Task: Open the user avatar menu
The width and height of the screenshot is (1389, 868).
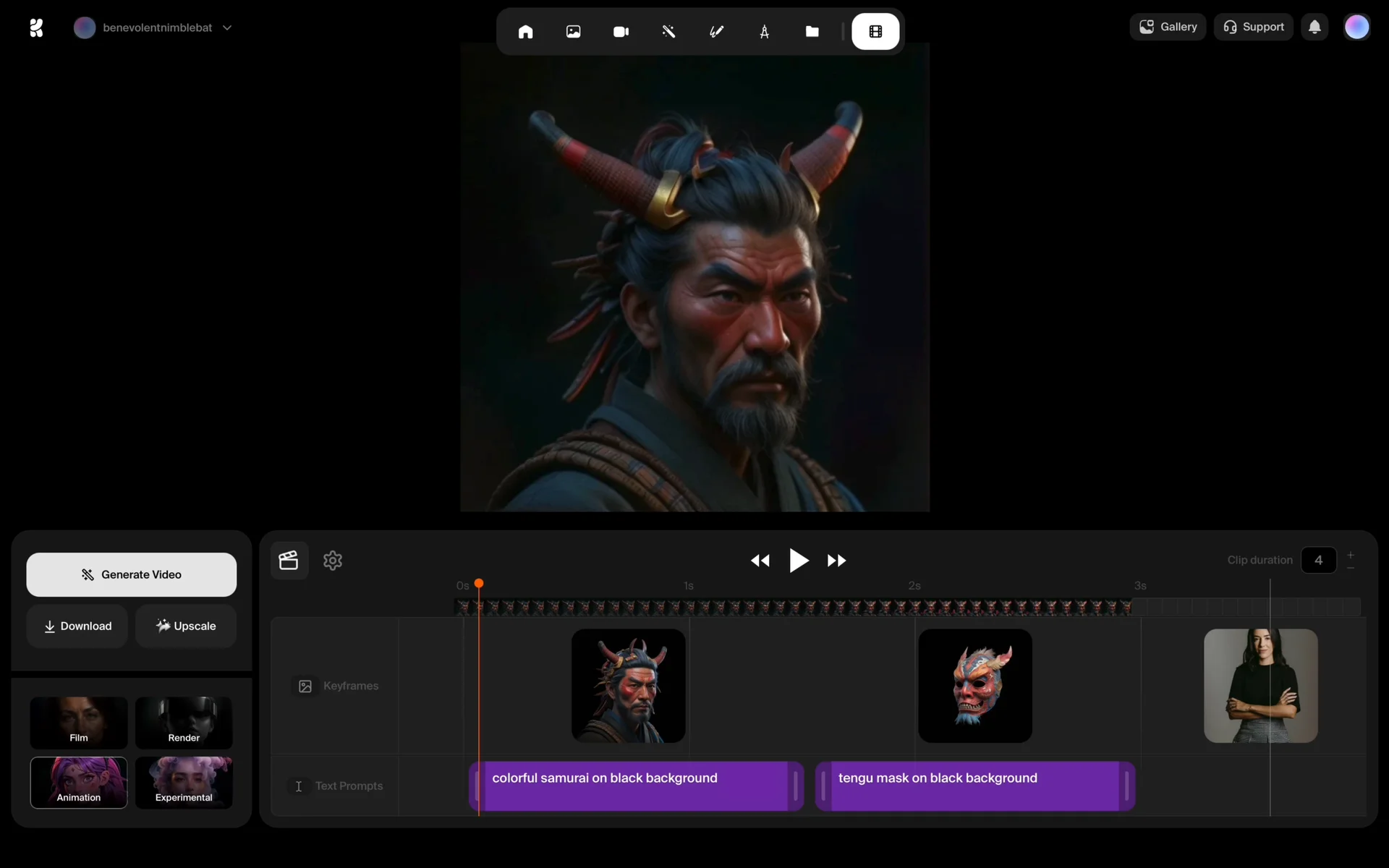Action: pyautogui.click(x=1356, y=27)
